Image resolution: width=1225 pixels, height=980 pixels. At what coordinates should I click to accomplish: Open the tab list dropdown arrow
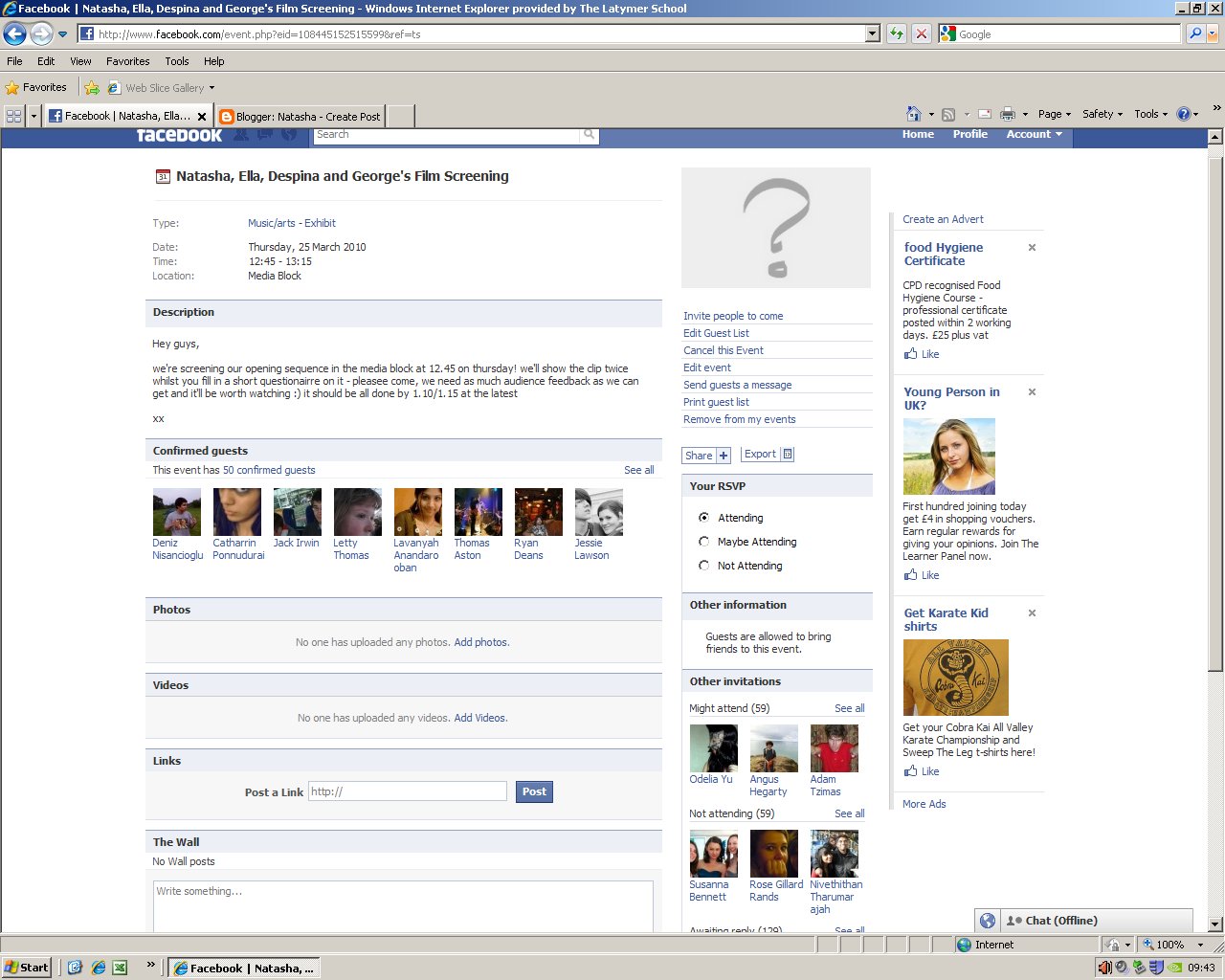[33, 116]
